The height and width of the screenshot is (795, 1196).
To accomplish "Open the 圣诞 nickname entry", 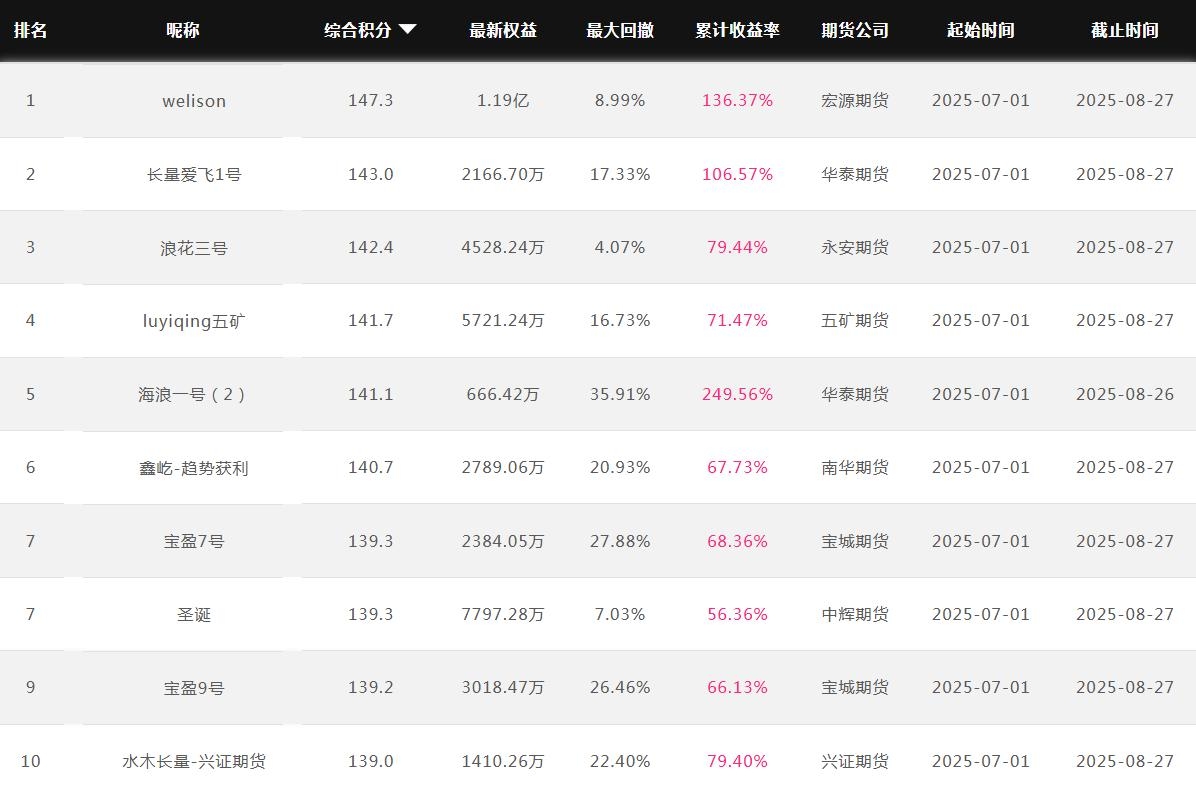I will click(194, 614).
